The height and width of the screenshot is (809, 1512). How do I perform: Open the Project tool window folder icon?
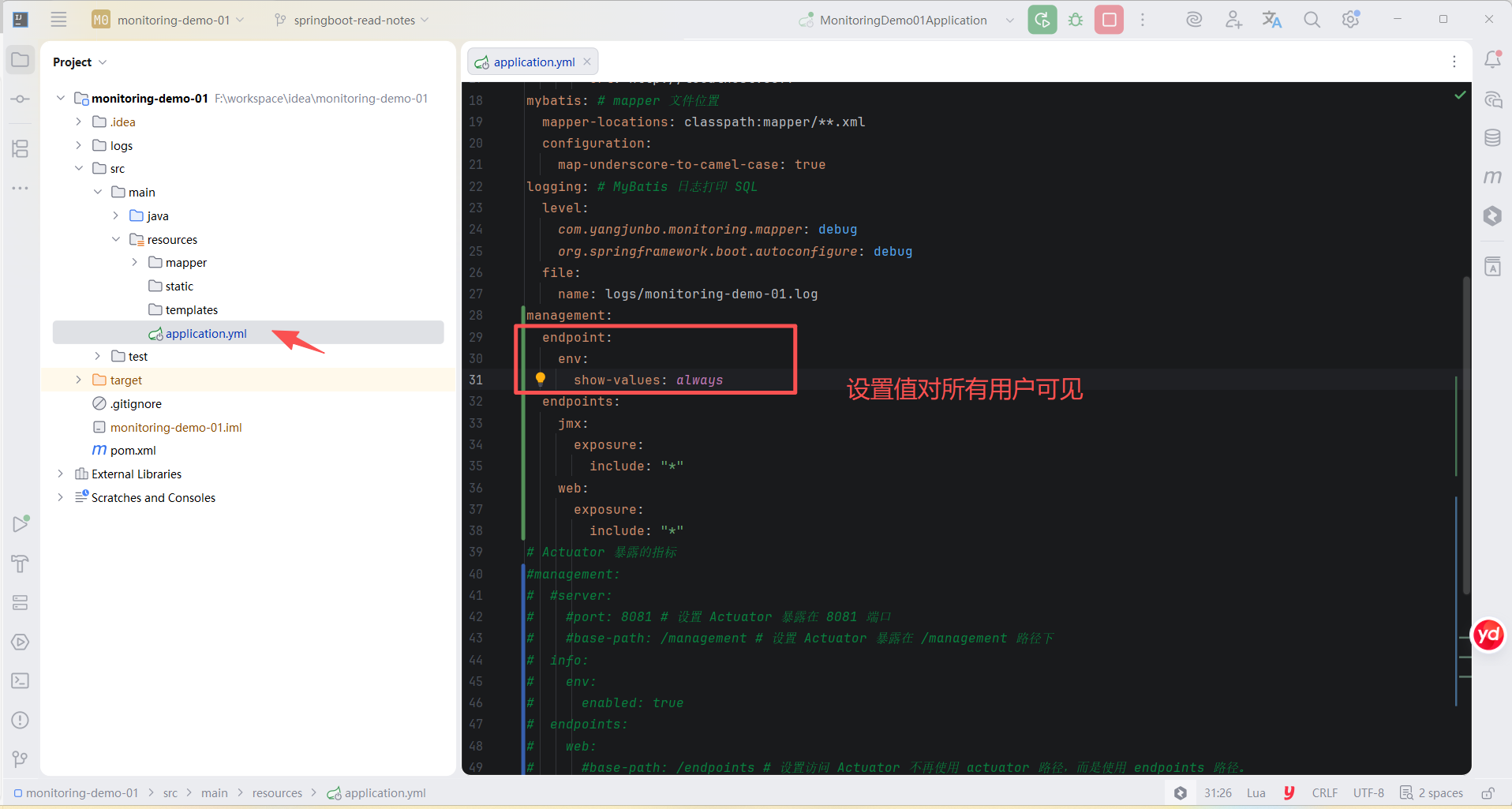(x=21, y=60)
